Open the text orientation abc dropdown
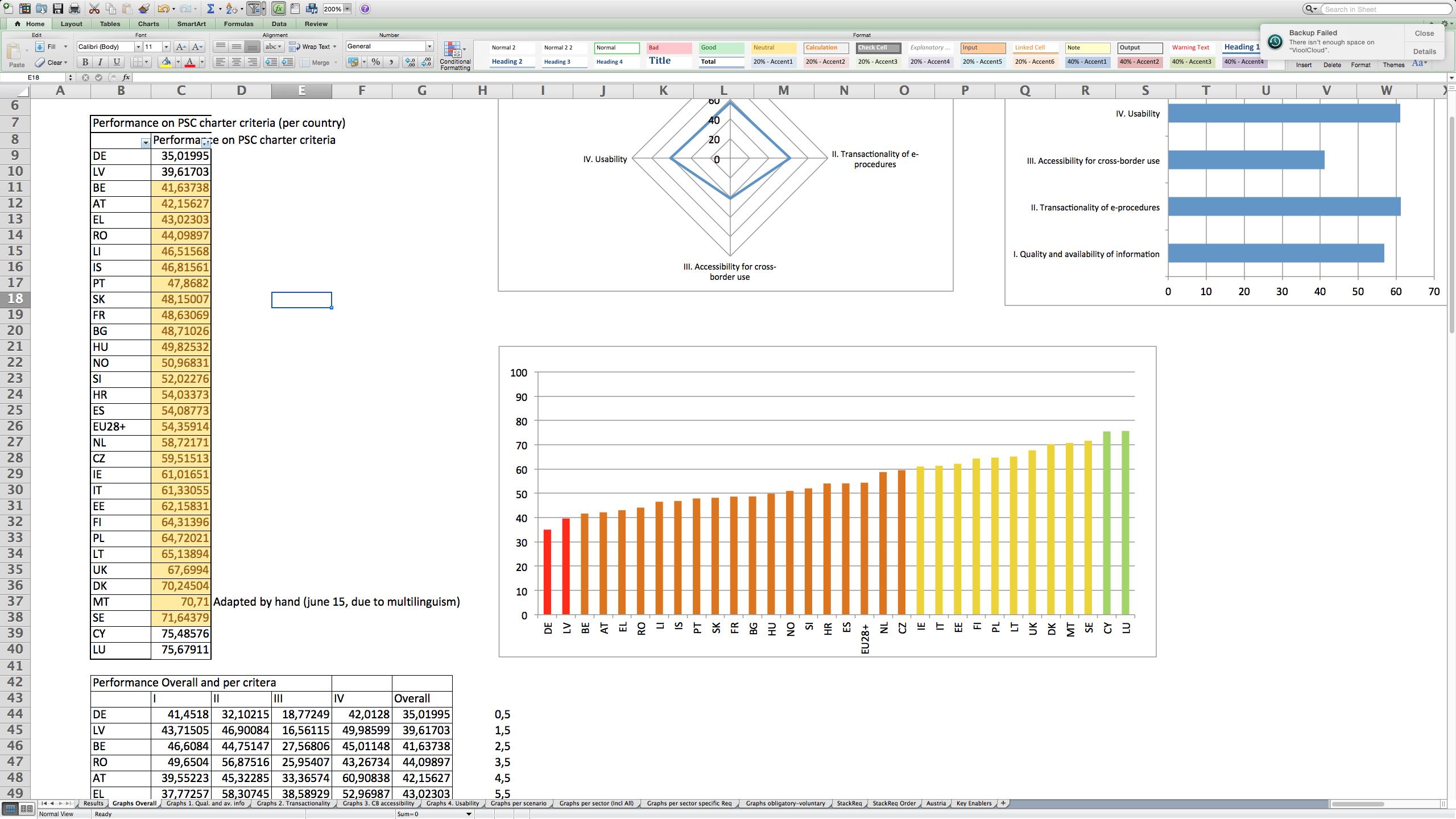The image size is (1456, 819). pos(273,47)
